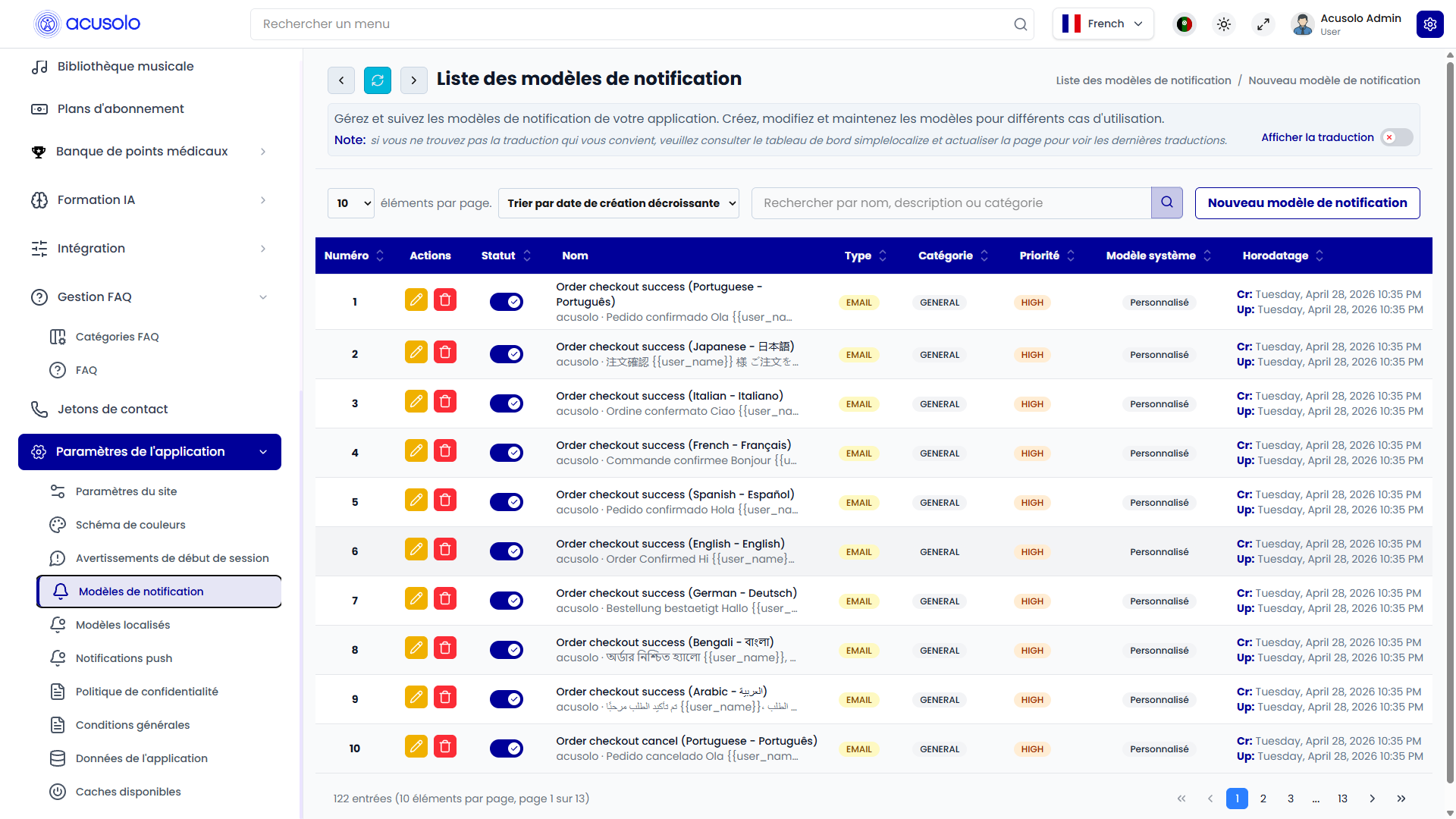This screenshot has width=1456, height=819.
Task: Click the search magnifier button beside filter
Action: click(x=1167, y=202)
